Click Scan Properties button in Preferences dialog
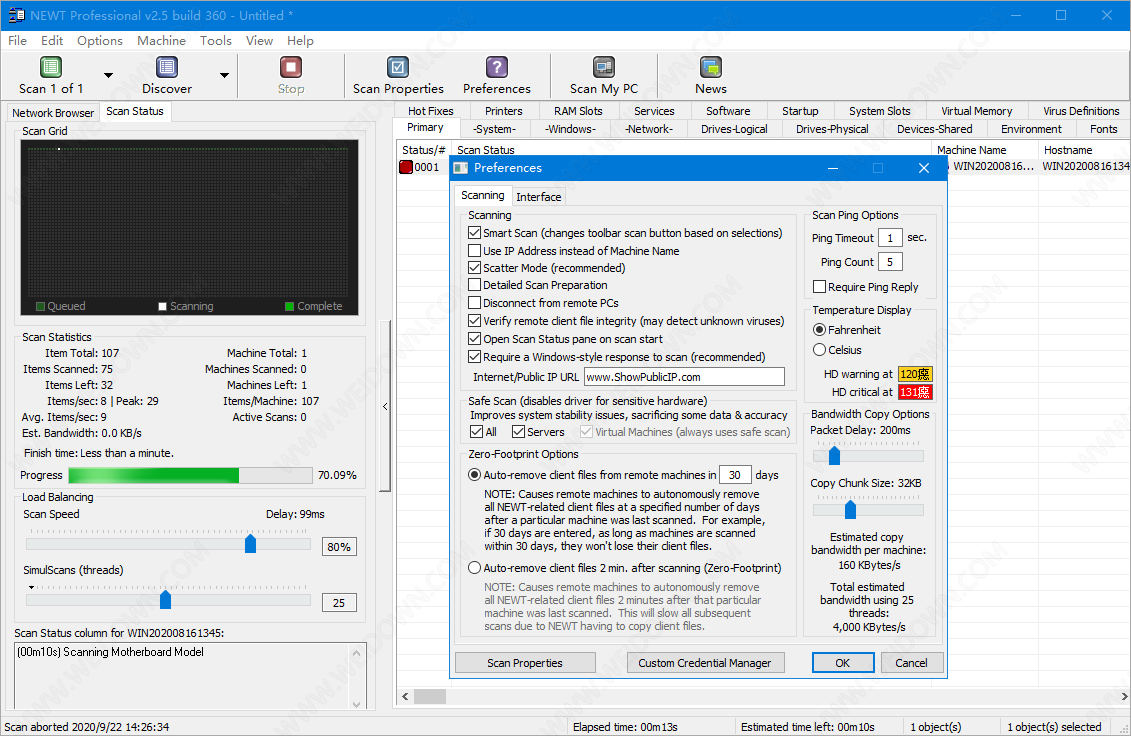 tap(525, 663)
